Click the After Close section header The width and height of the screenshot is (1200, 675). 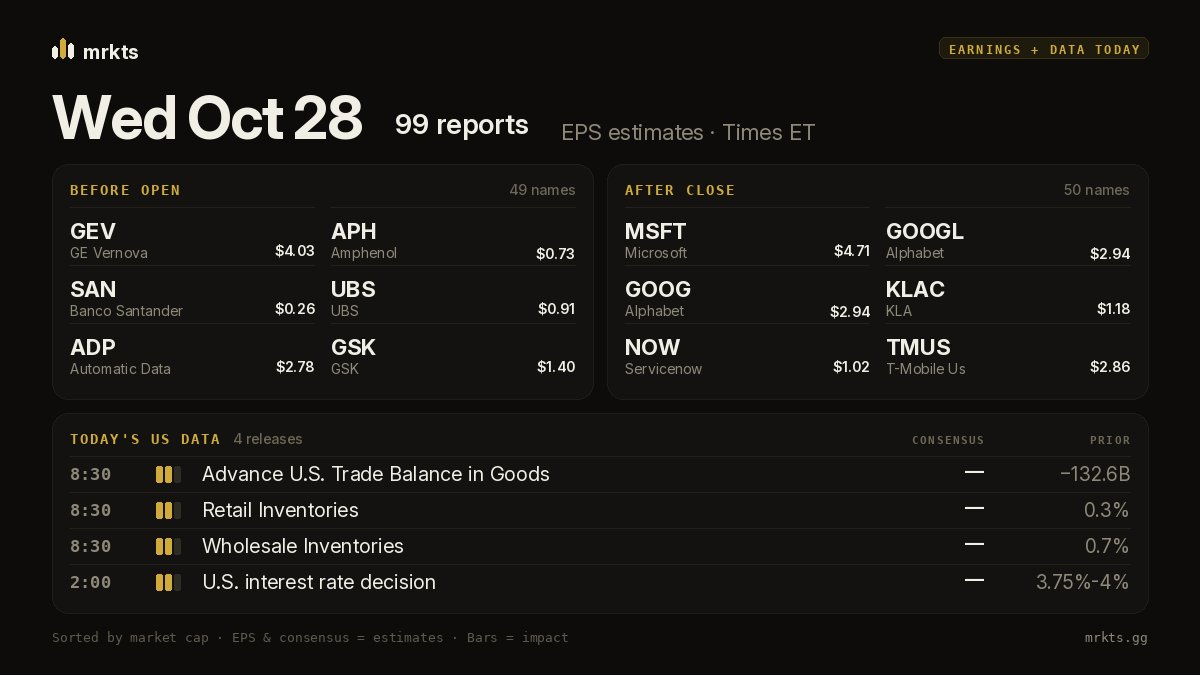click(680, 190)
